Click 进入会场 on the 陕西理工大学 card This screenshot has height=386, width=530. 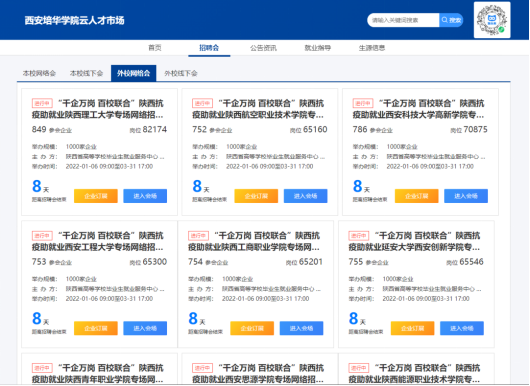point(145,196)
